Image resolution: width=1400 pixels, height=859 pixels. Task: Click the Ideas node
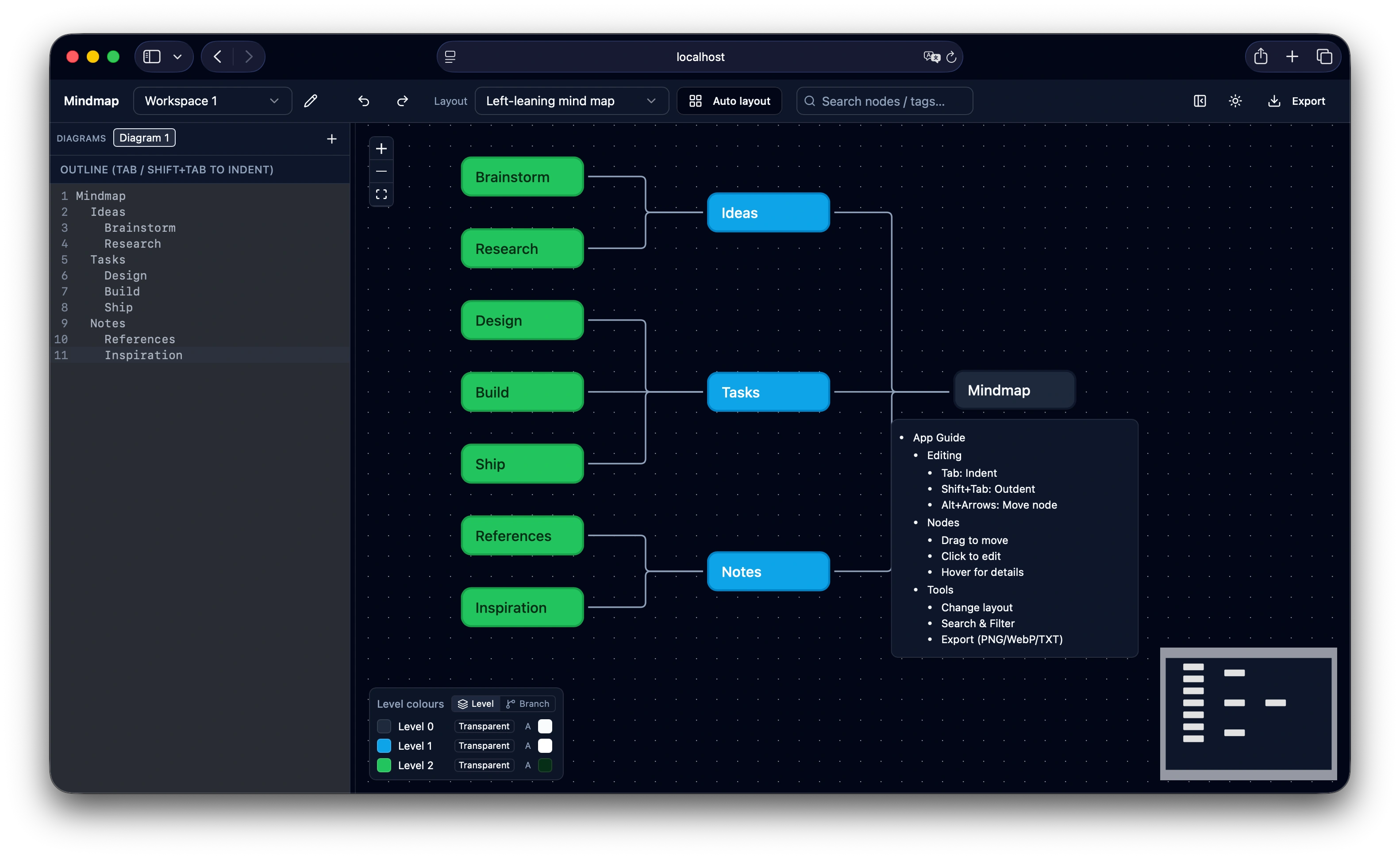(x=768, y=212)
